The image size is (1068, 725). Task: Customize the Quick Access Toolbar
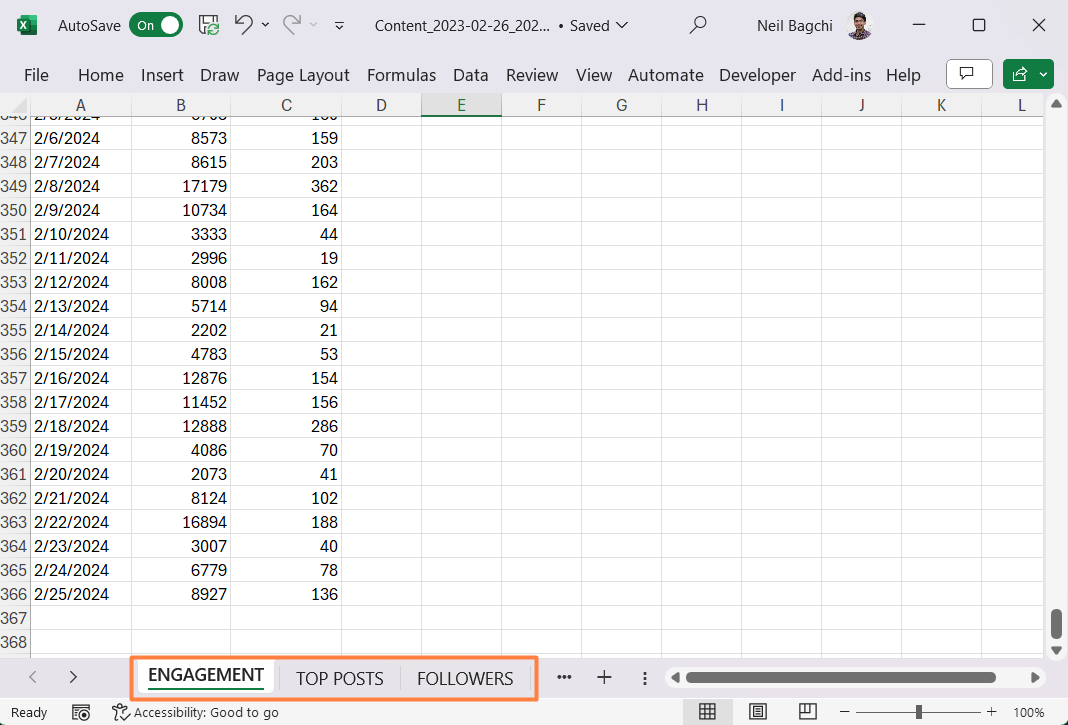tap(339, 25)
